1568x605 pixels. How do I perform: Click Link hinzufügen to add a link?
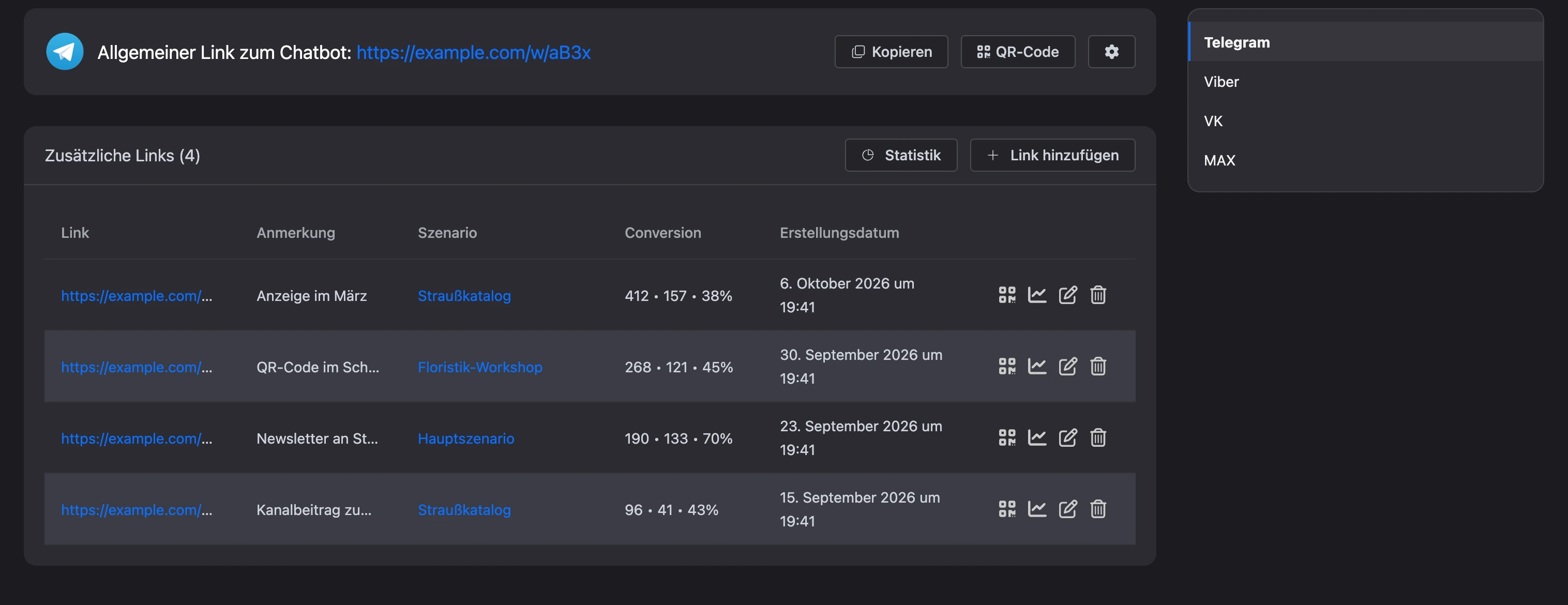tap(1052, 155)
